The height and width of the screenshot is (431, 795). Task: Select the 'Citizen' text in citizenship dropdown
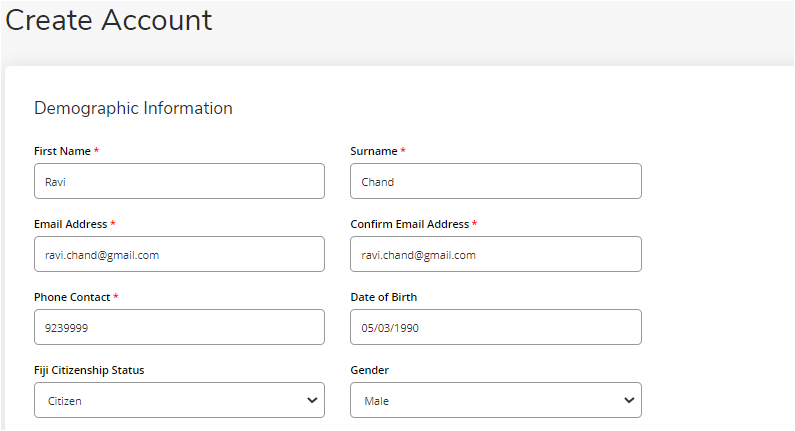(64, 401)
